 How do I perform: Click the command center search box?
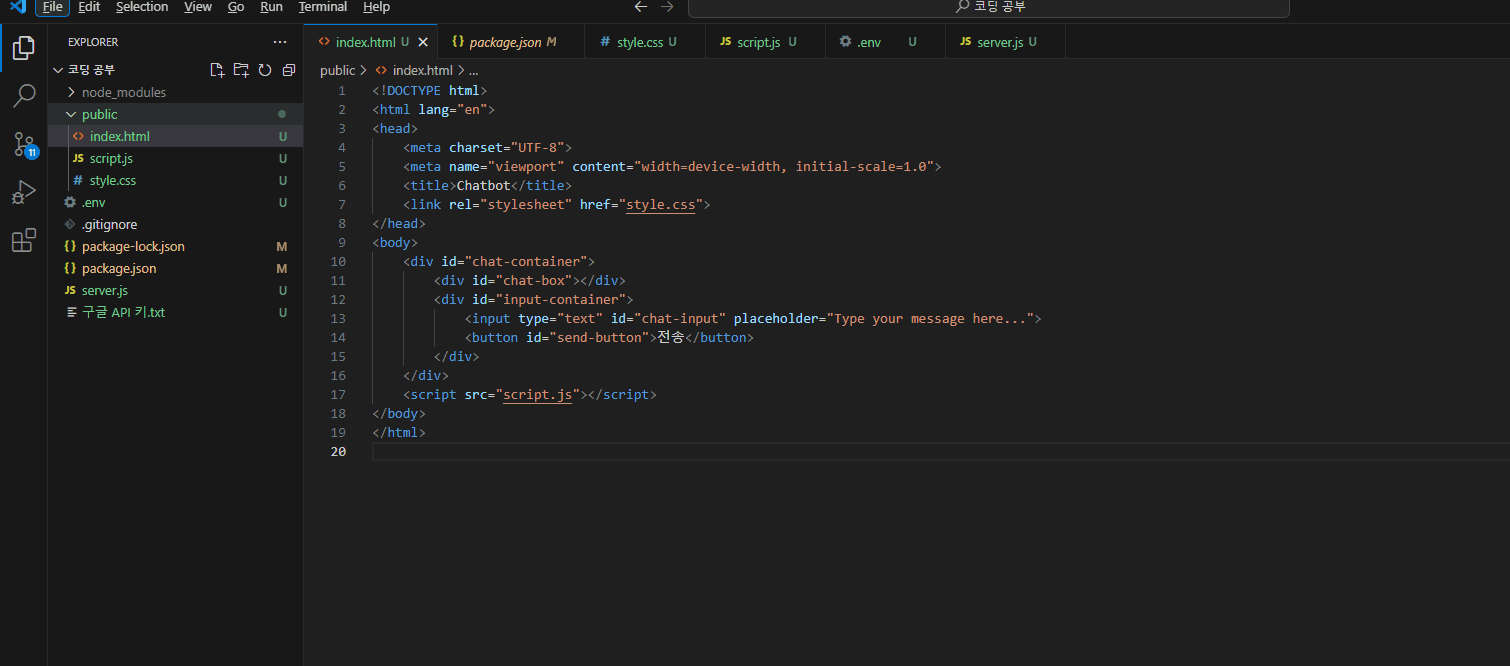tap(989, 8)
